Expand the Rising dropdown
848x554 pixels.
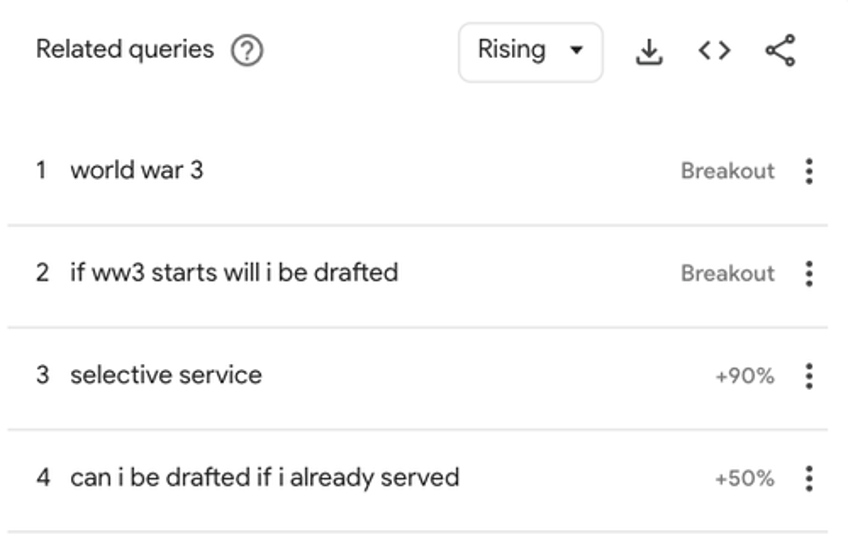[531, 52]
